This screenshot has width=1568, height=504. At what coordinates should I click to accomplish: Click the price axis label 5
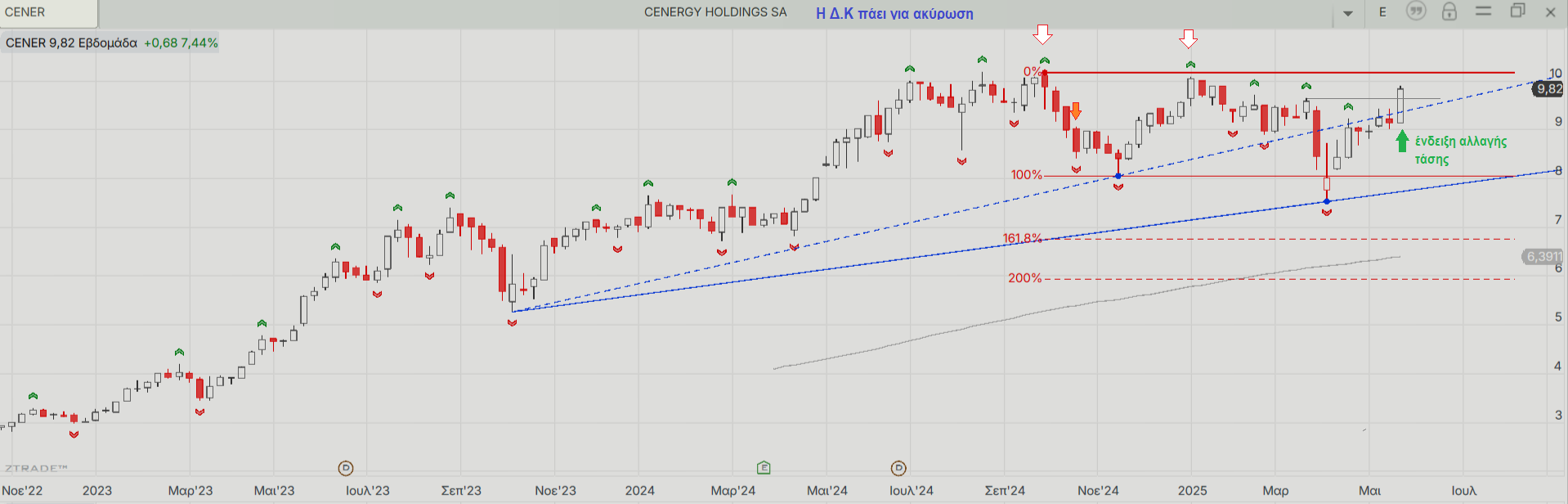pos(1558,317)
